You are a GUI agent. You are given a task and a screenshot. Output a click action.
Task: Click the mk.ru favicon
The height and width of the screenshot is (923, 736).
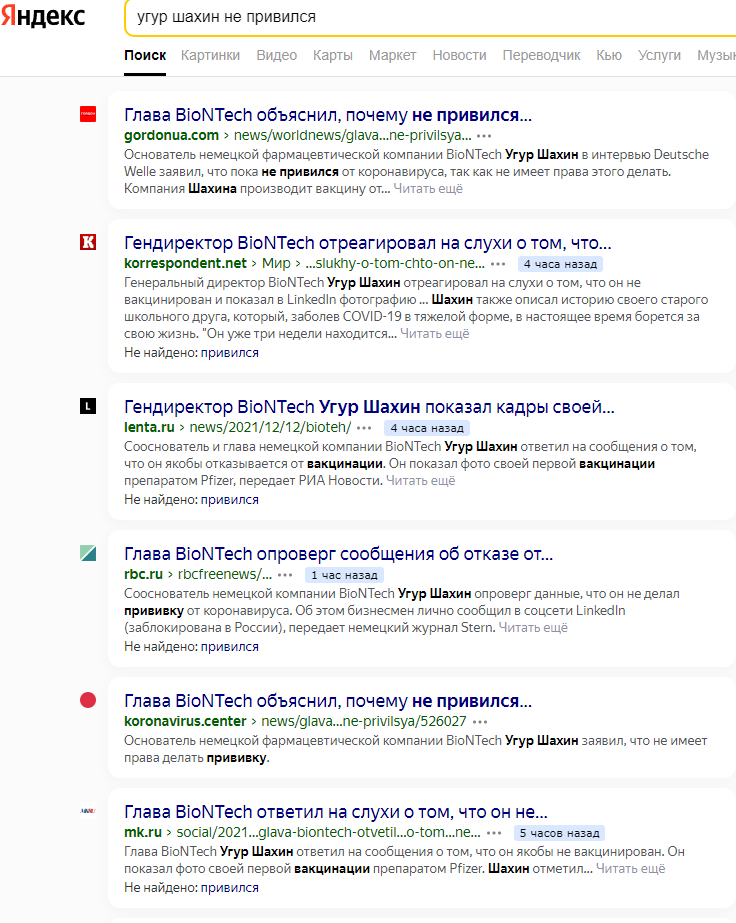click(x=88, y=811)
